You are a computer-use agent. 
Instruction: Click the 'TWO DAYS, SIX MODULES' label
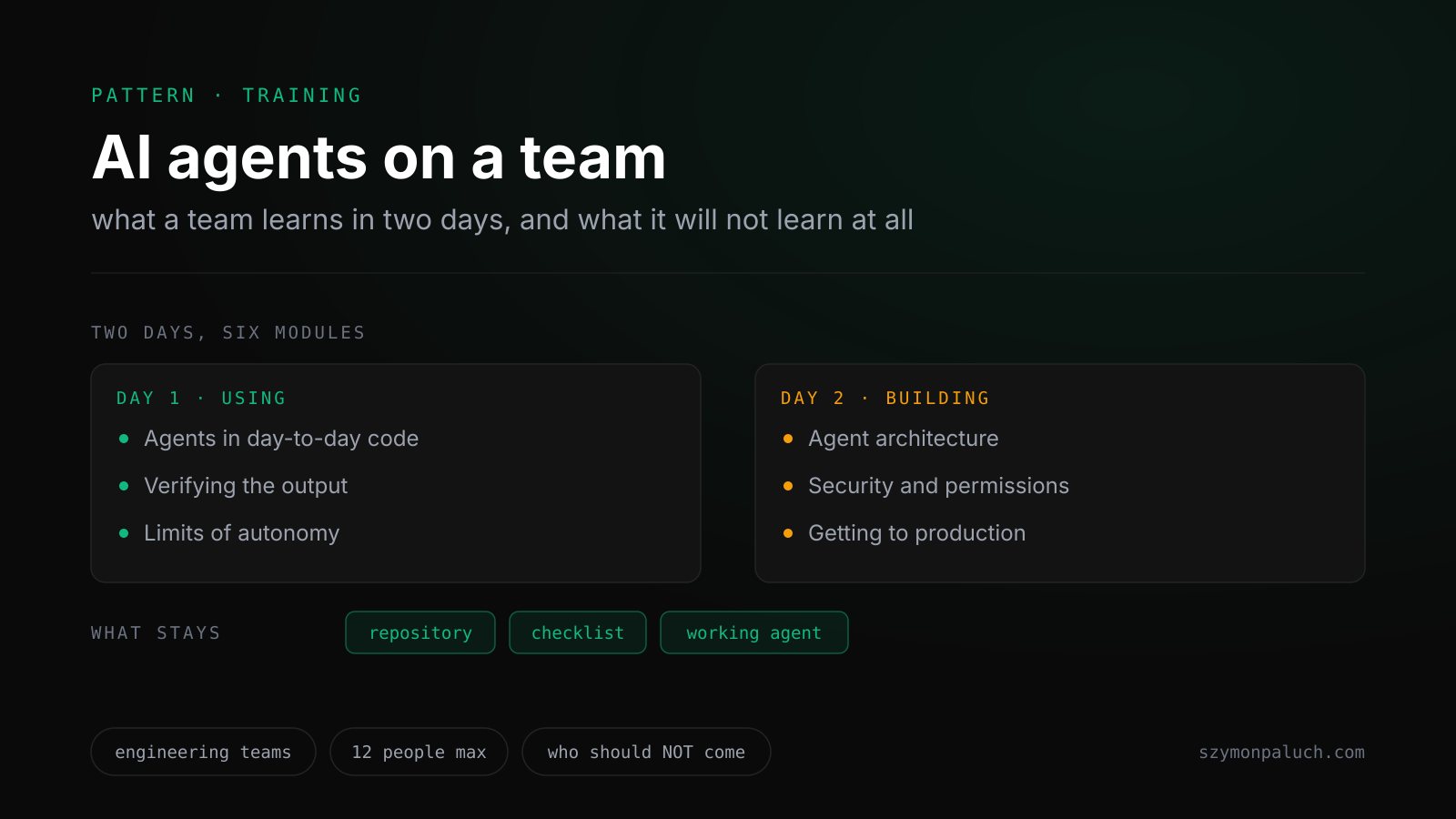coord(228,333)
